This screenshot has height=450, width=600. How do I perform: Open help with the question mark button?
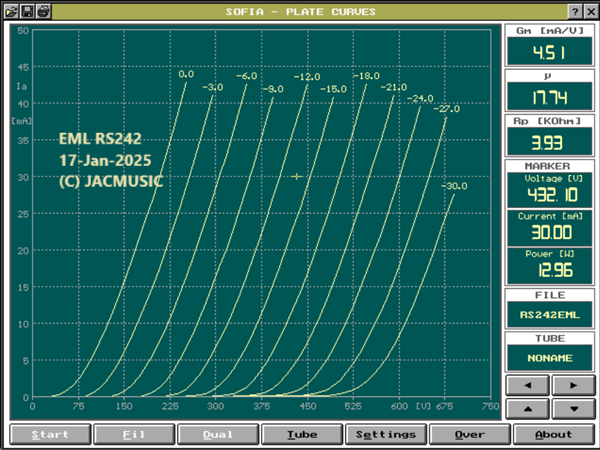[575, 12]
